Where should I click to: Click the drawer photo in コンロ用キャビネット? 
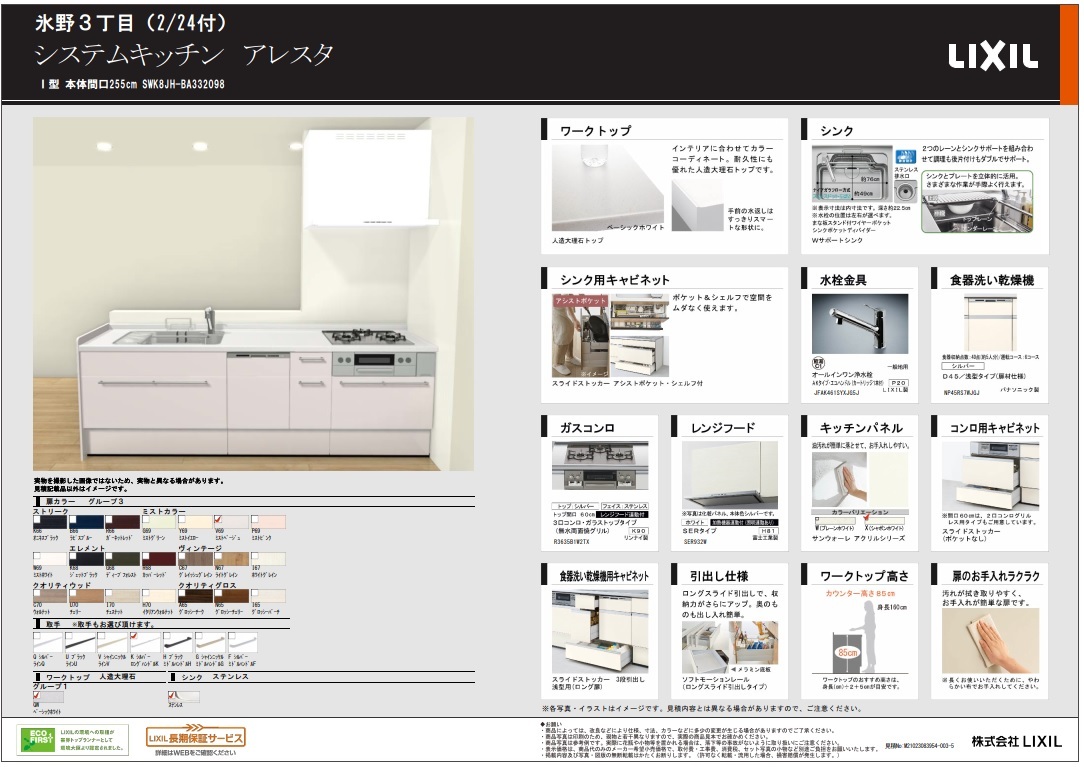(x=991, y=477)
